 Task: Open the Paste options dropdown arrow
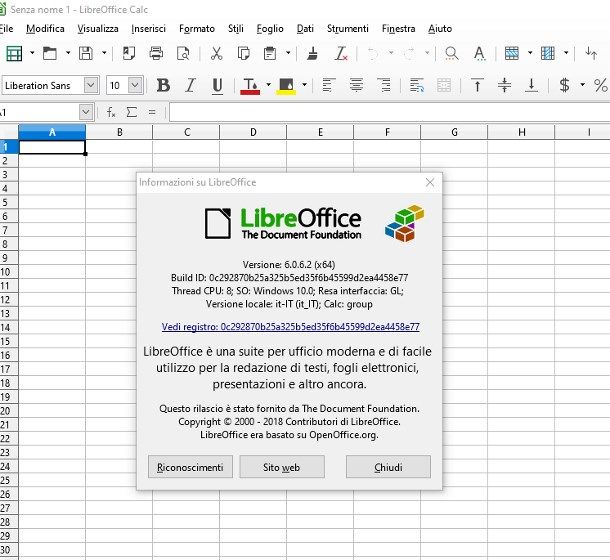click(288, 53)
